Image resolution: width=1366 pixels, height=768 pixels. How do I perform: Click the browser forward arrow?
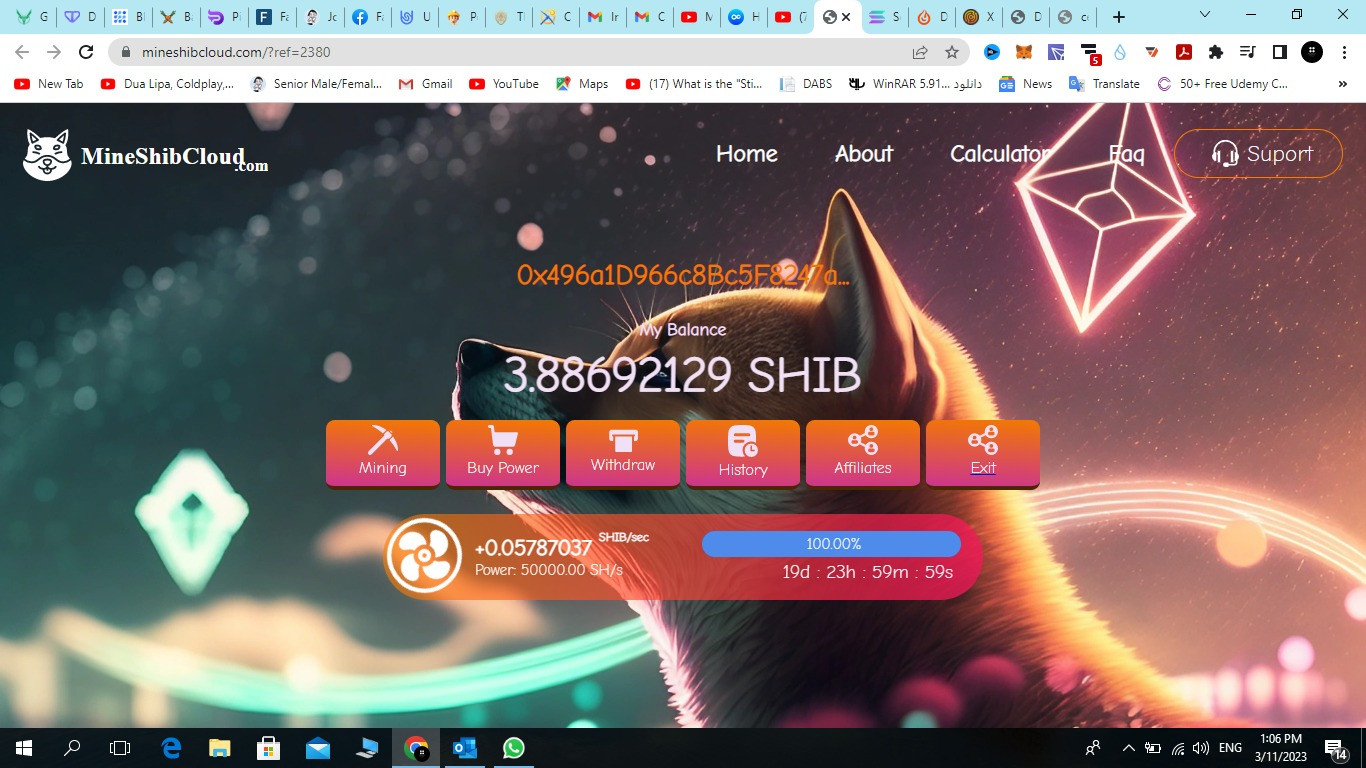pyautogui.click(x=54, y=52)
